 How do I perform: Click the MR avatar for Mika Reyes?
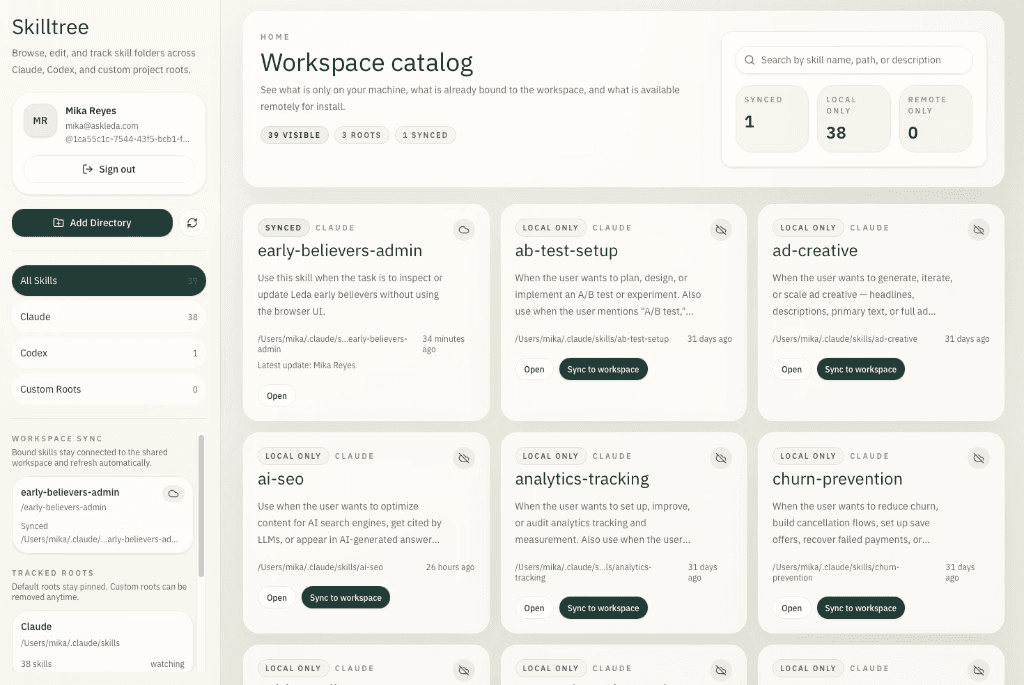(39, 120)
